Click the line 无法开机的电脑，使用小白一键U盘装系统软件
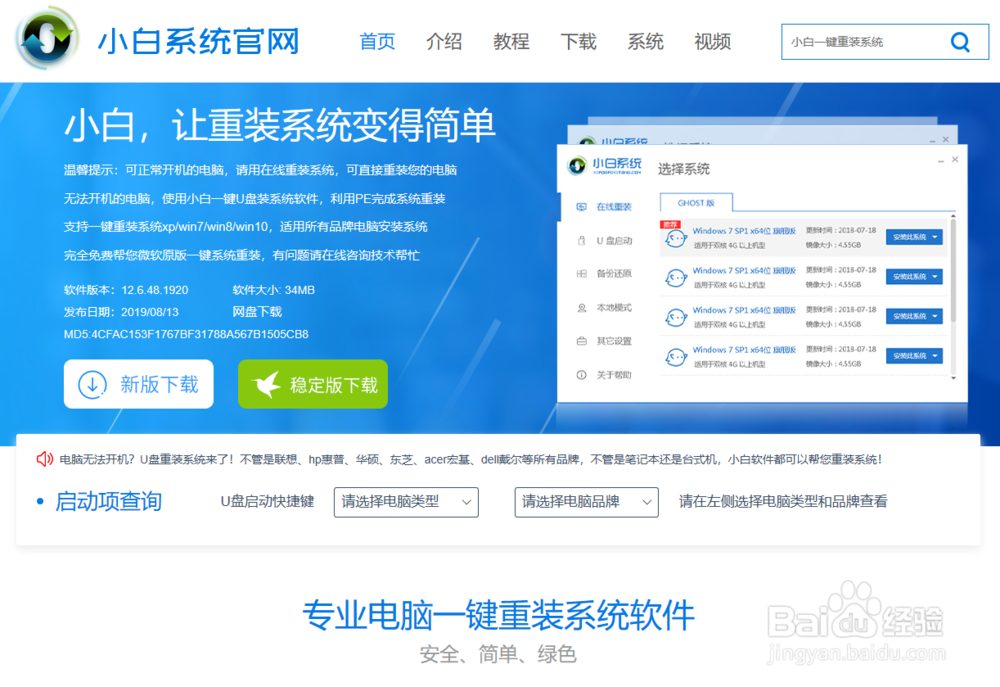 [x=254, y=198]
